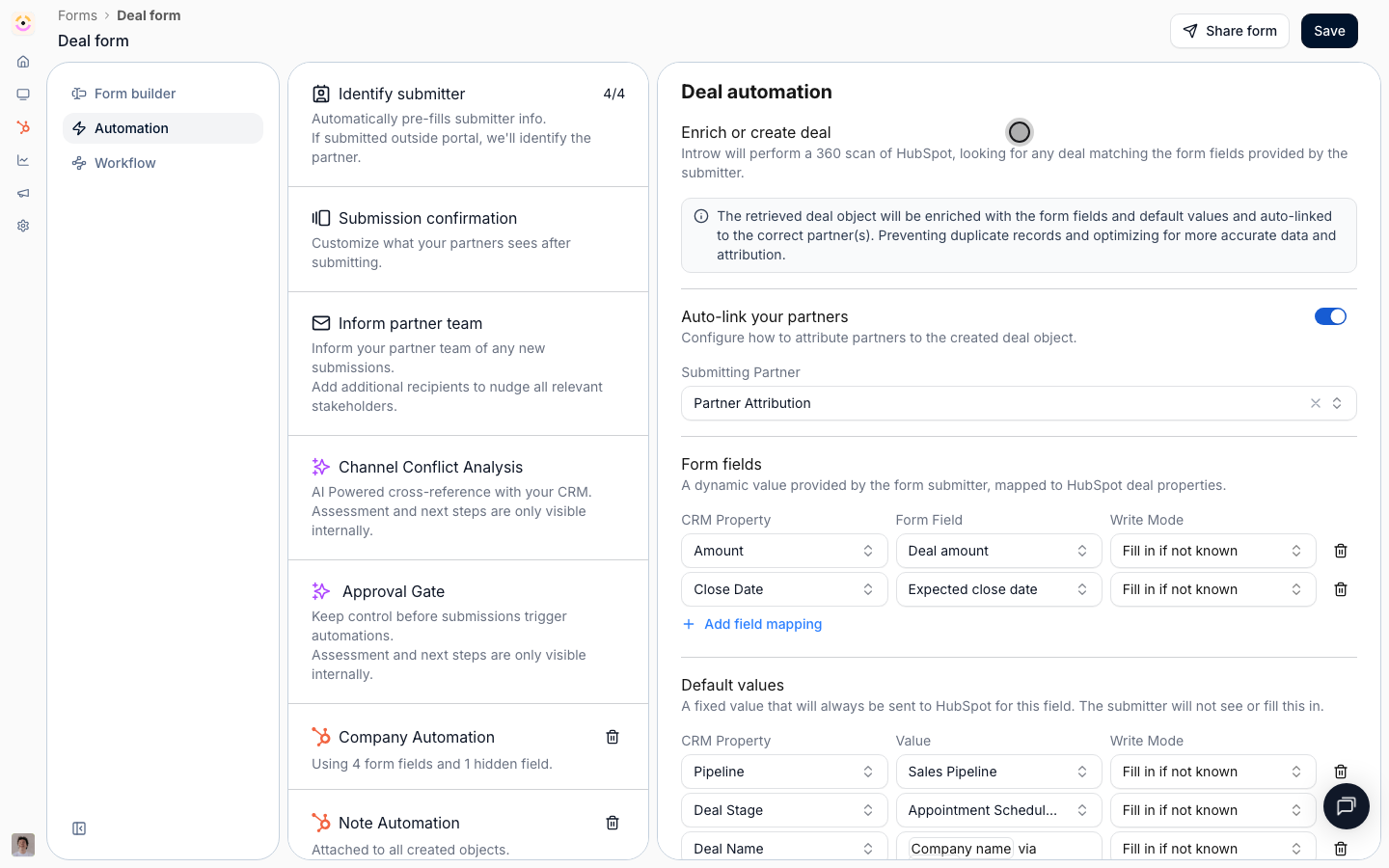Open write mode dropdown for Close Date row
The width and height of the screenshot is (1389, 868).
(x=1212, y=589)
